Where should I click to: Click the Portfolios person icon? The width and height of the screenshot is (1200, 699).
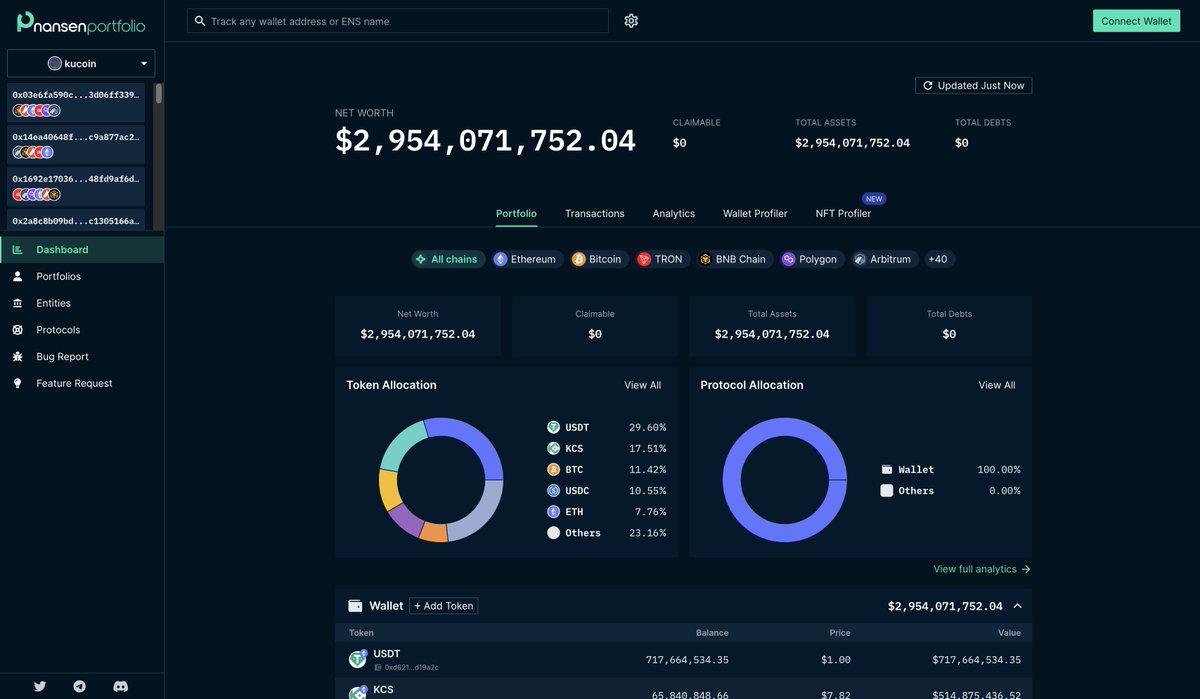pos(17,276)
